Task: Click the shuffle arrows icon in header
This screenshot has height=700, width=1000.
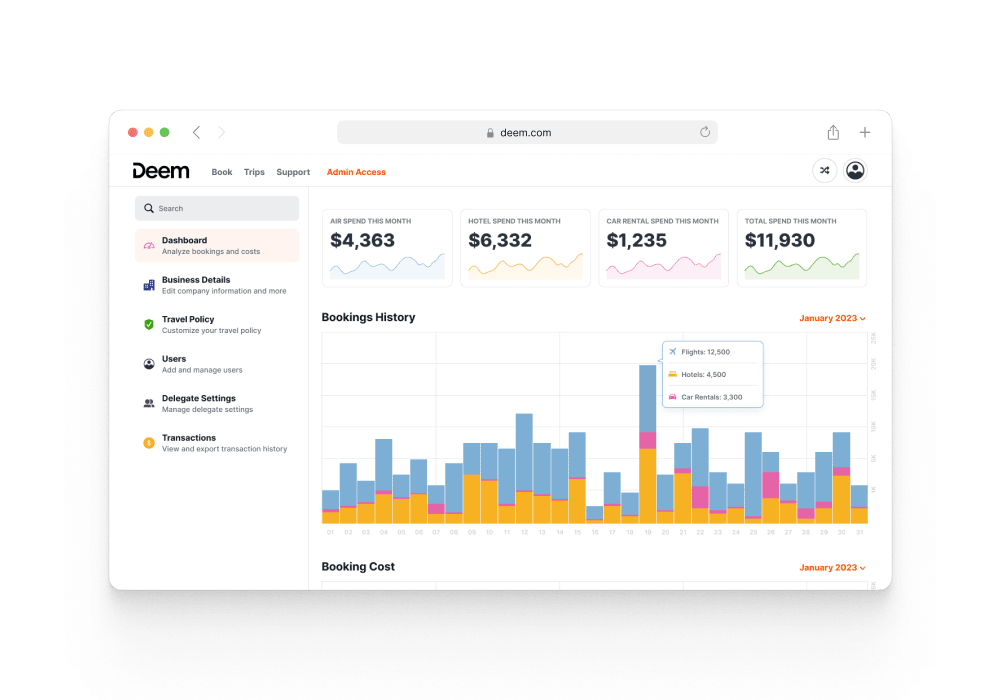Action: (x=824, y=171)
